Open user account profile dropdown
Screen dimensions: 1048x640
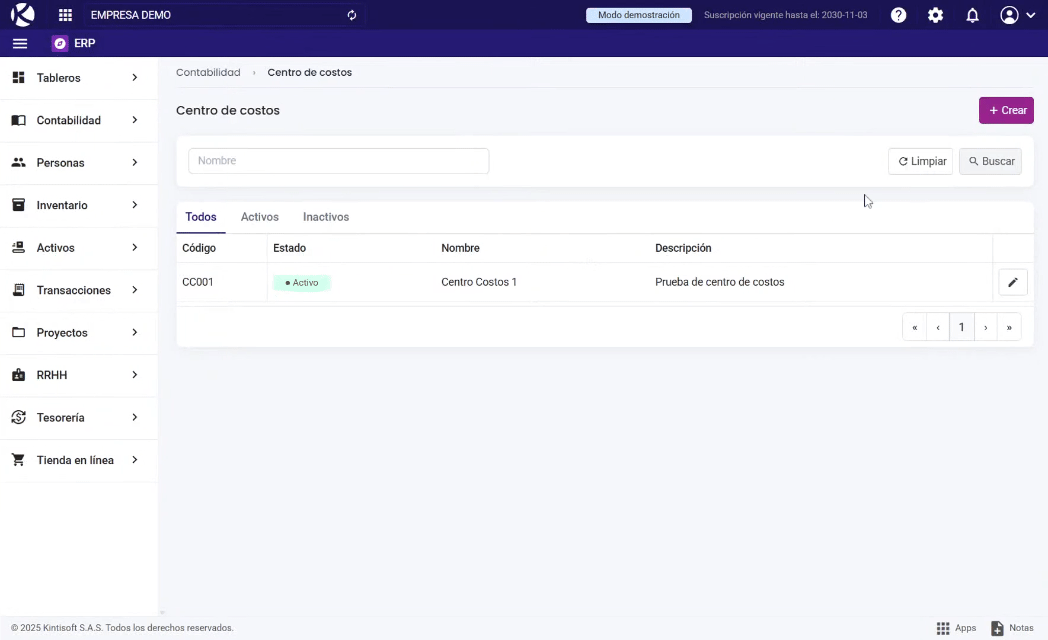1017,15
